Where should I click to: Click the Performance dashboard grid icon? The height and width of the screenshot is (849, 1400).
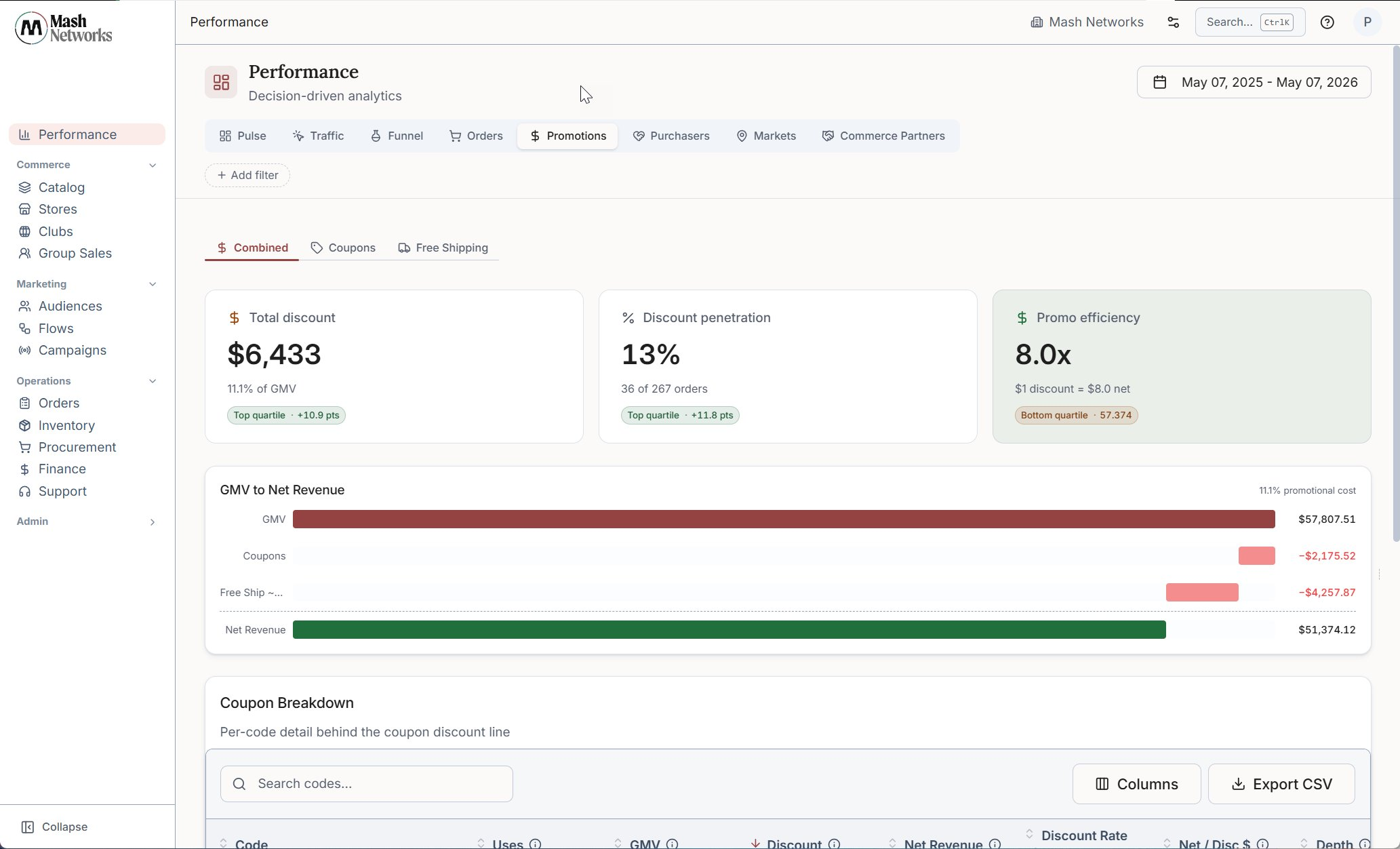221,82
